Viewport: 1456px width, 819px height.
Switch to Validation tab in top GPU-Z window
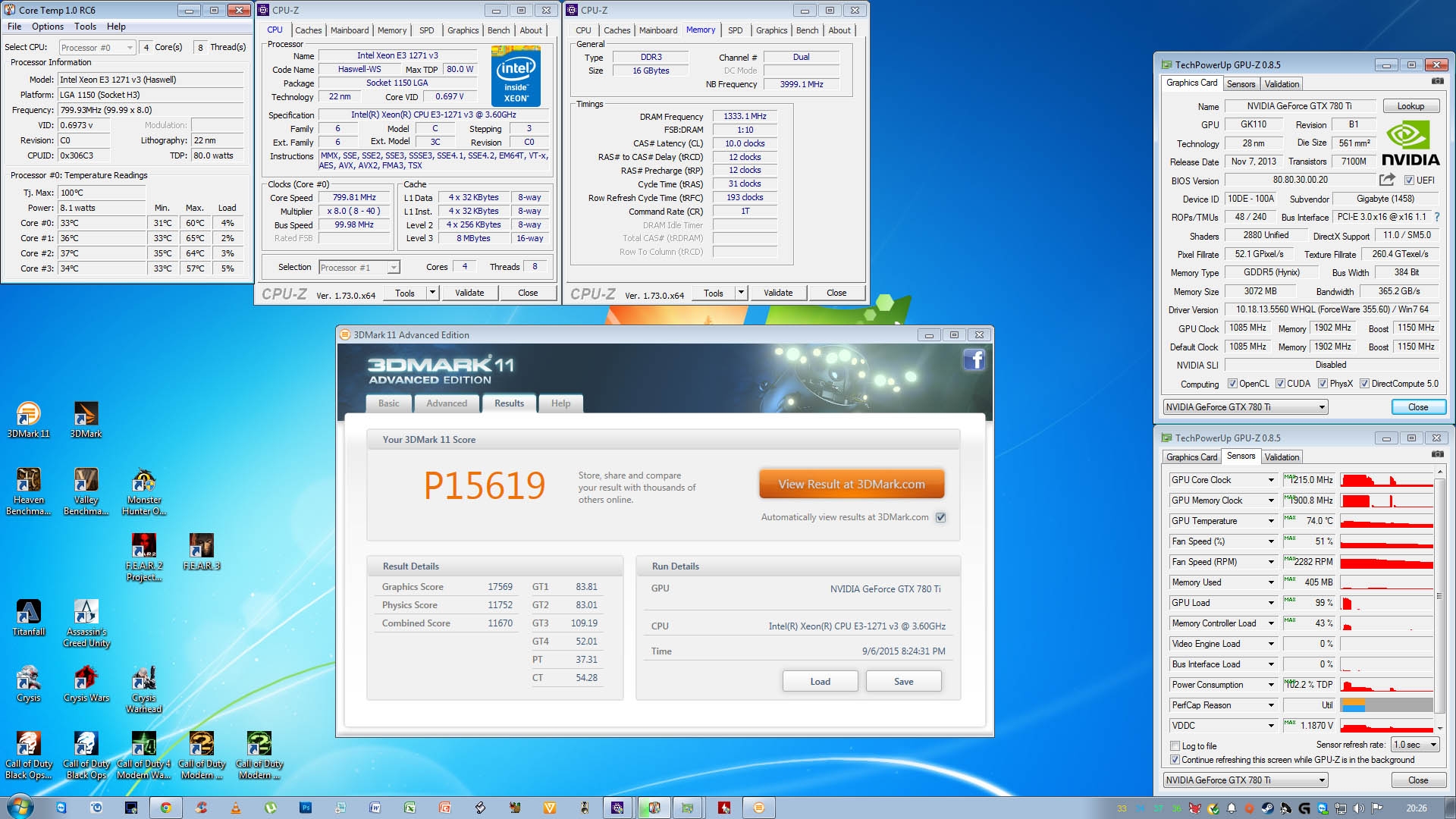point(1282,84)
